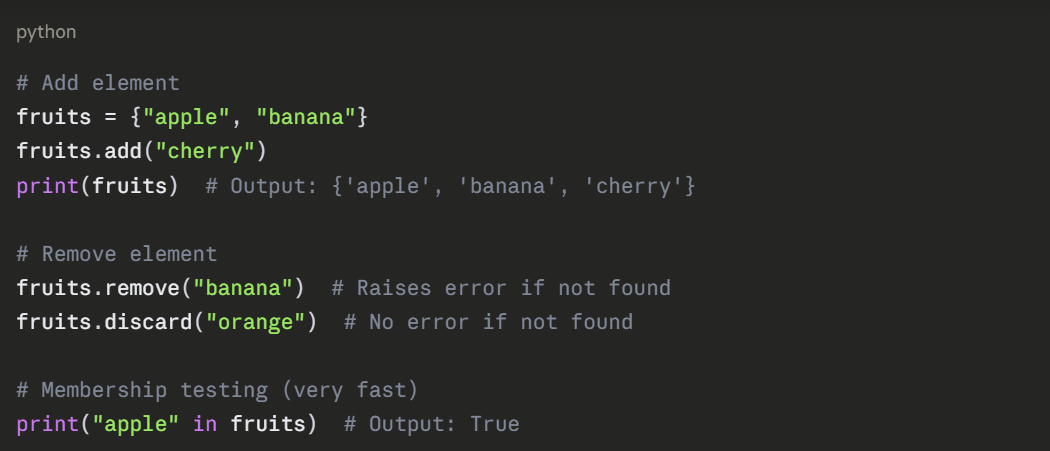1050x451 pixels.
Task: Click the python language label
Action: 46,32
